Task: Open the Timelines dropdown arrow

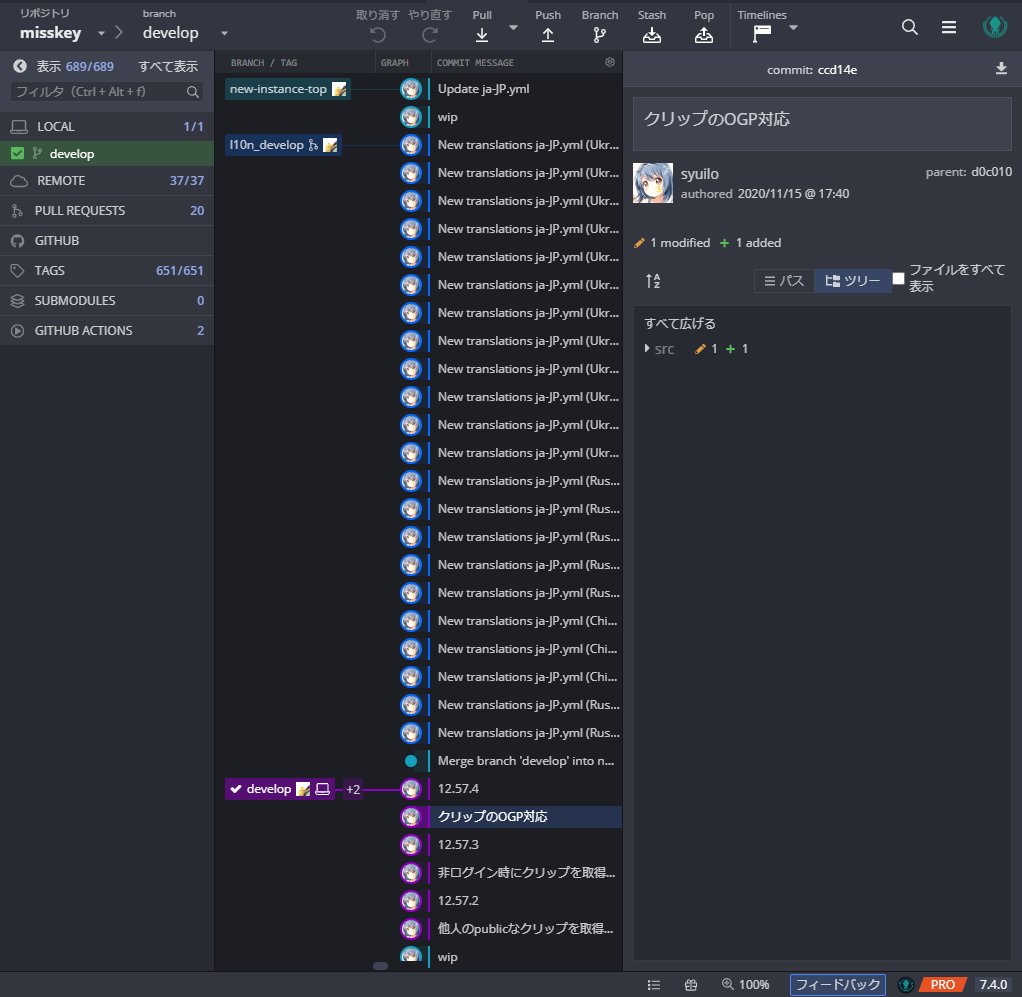Action: tap(793, 28)
